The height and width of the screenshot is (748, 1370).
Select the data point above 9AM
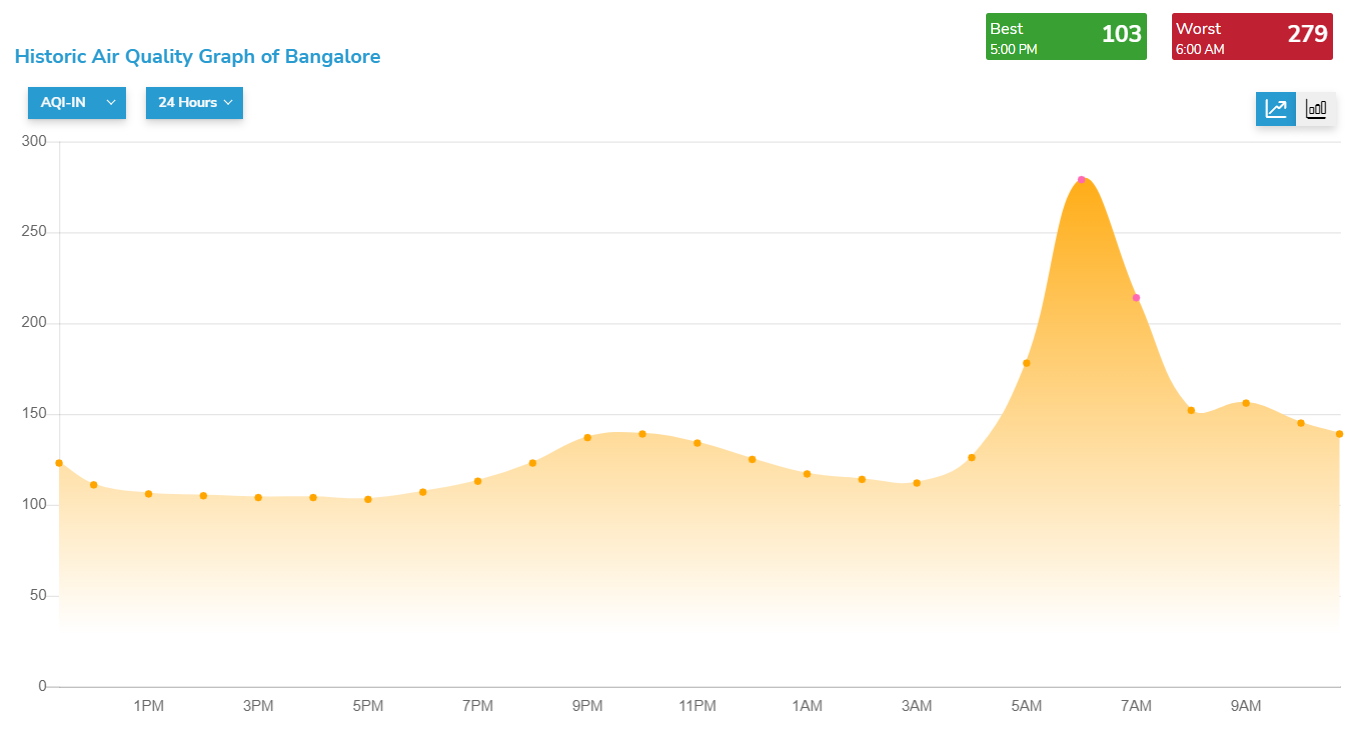click(1246, 403)
